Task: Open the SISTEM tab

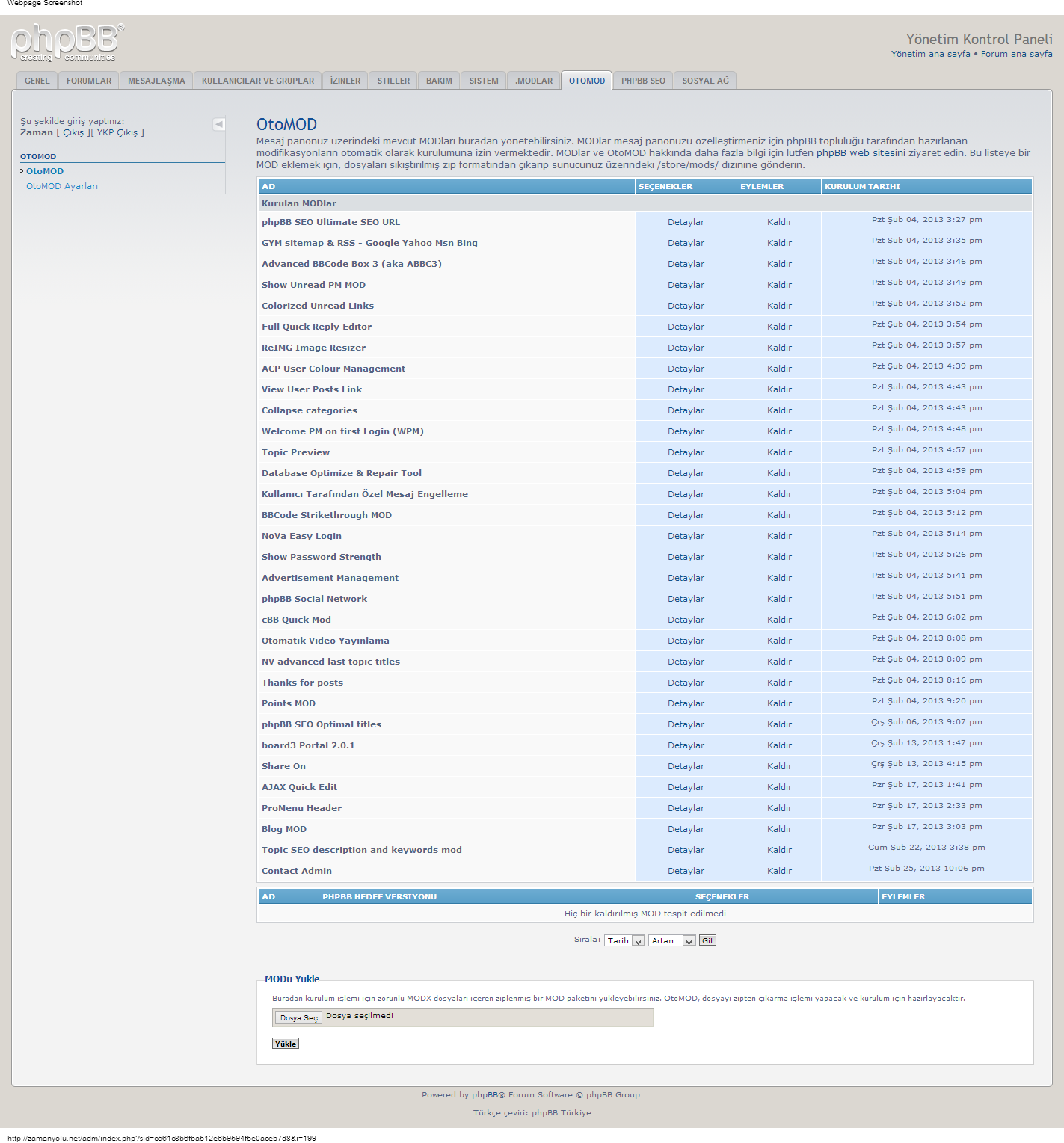Action: tap(484, 81)
